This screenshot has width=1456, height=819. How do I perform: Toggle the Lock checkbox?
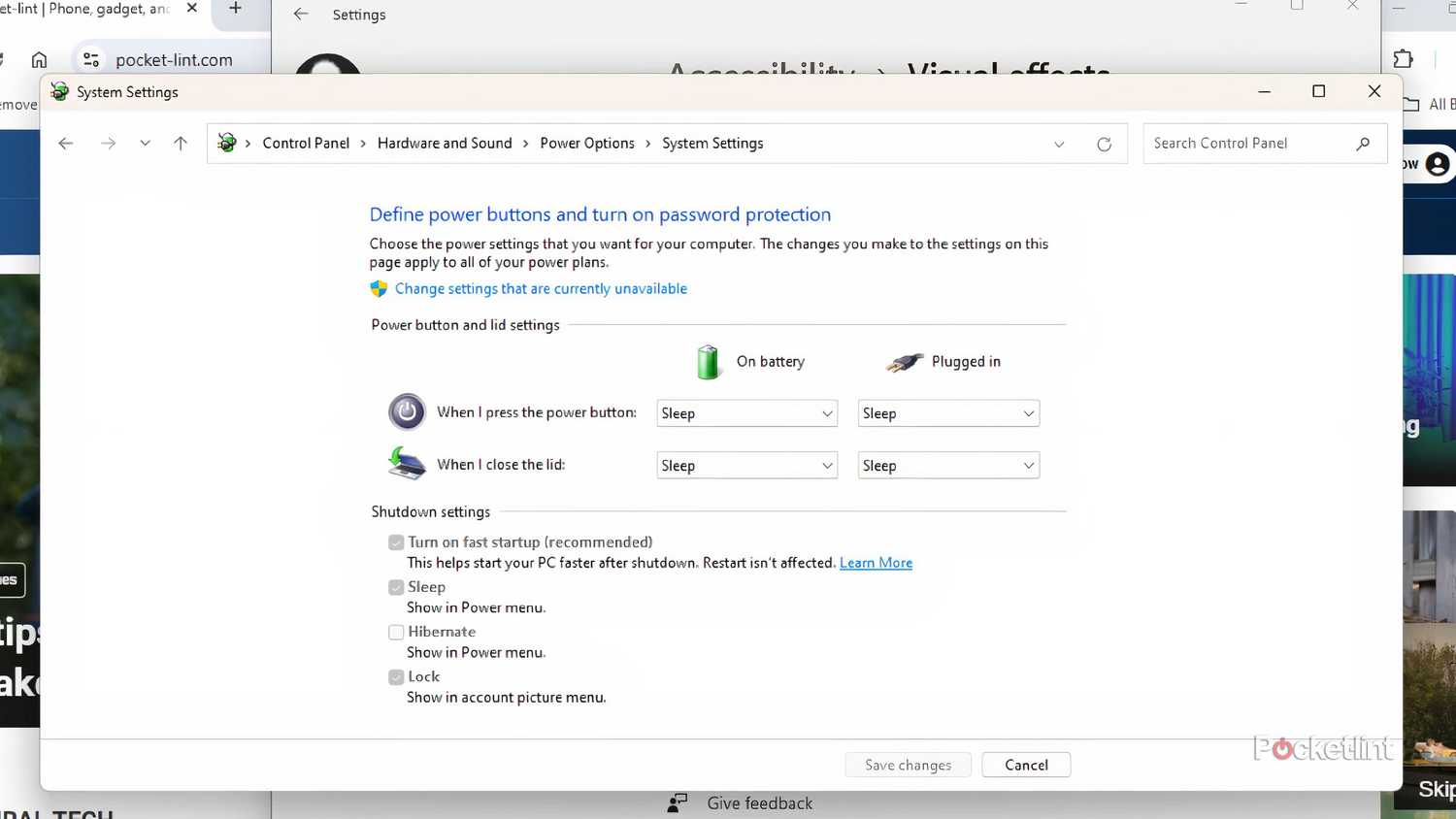pyautogui.click(x=396, y=676)
